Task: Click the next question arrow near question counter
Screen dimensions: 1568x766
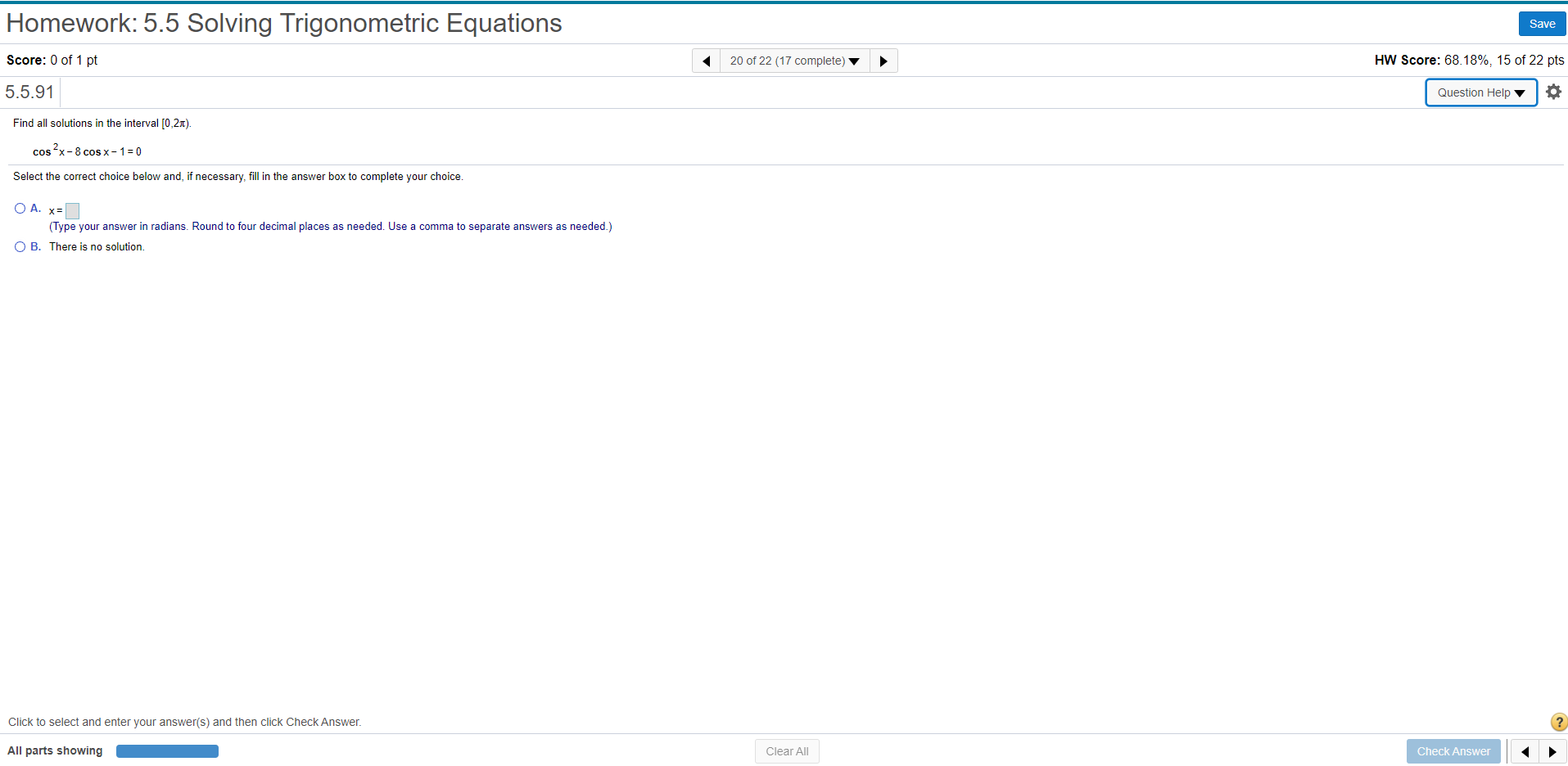Action: [x=883, y=60]
